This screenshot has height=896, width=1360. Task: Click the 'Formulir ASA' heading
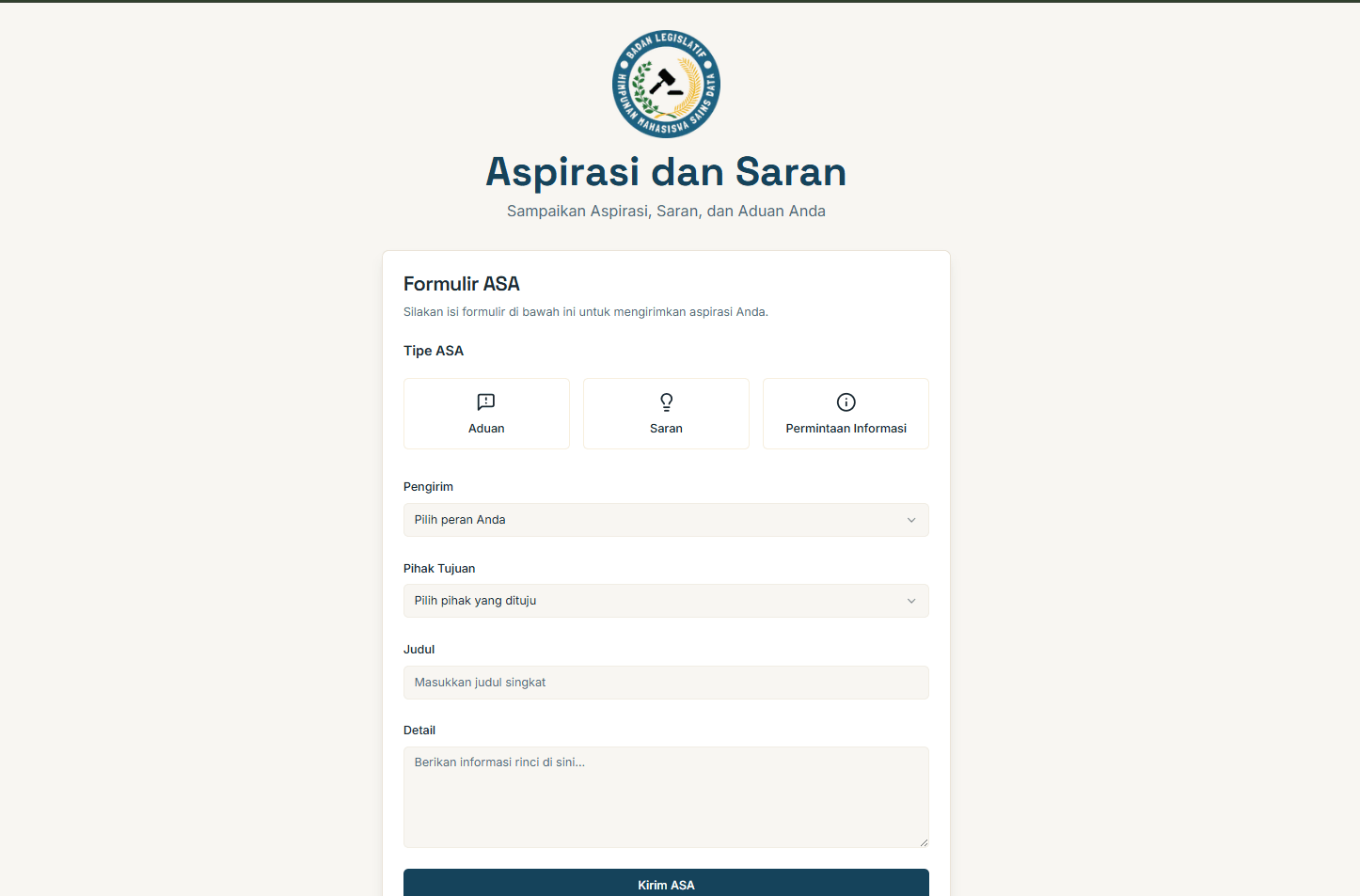[x=461, y=283]
